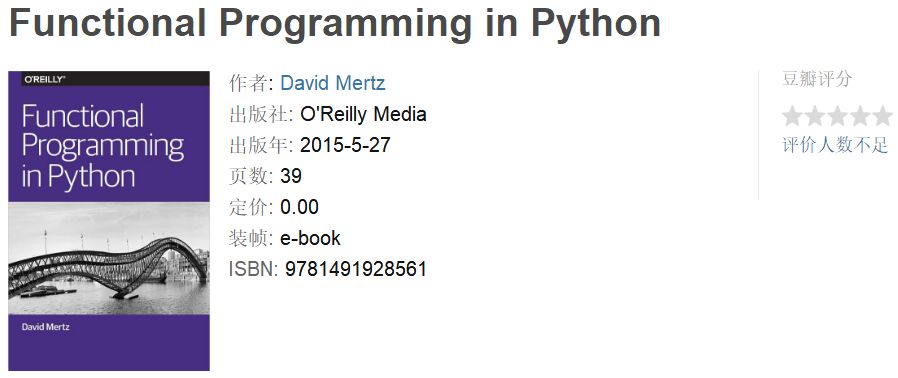Image resolution: width=898 pixels, height=378 pixels.
Task: Click the 装帧 label
Action: click(251, 238)
